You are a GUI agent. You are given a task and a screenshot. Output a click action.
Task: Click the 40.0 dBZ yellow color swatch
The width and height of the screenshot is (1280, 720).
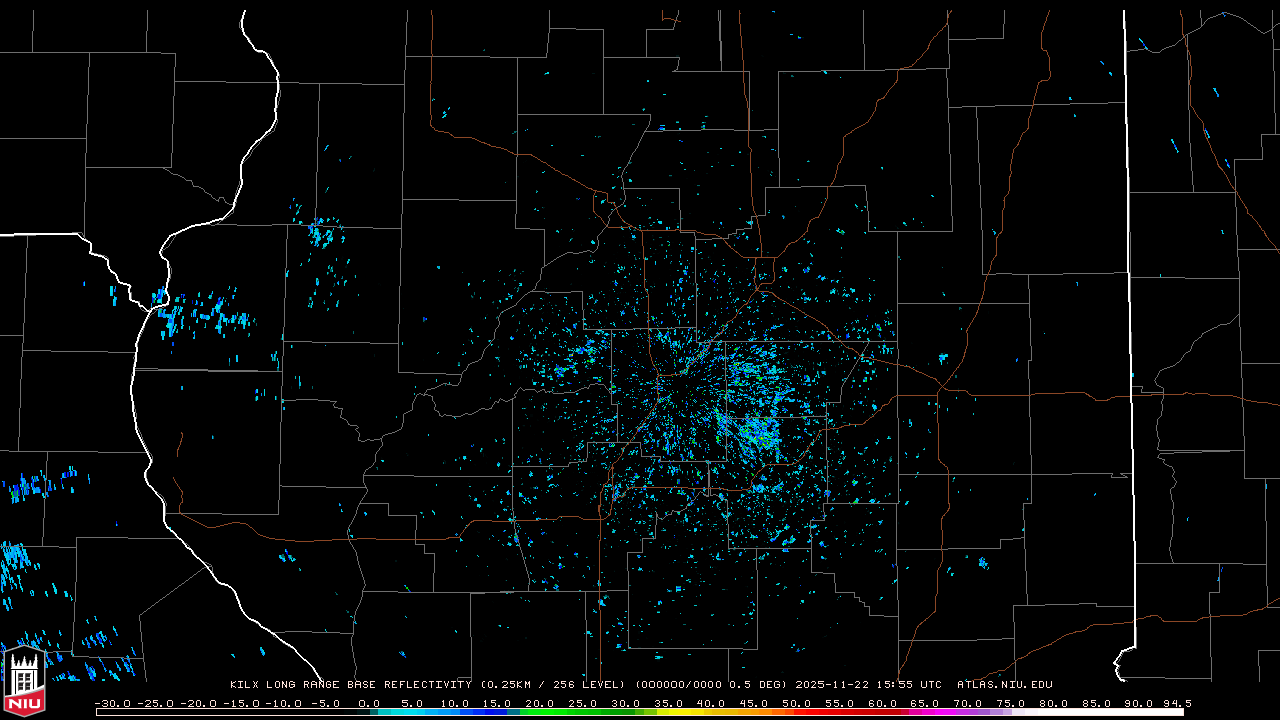click(712, 713)
